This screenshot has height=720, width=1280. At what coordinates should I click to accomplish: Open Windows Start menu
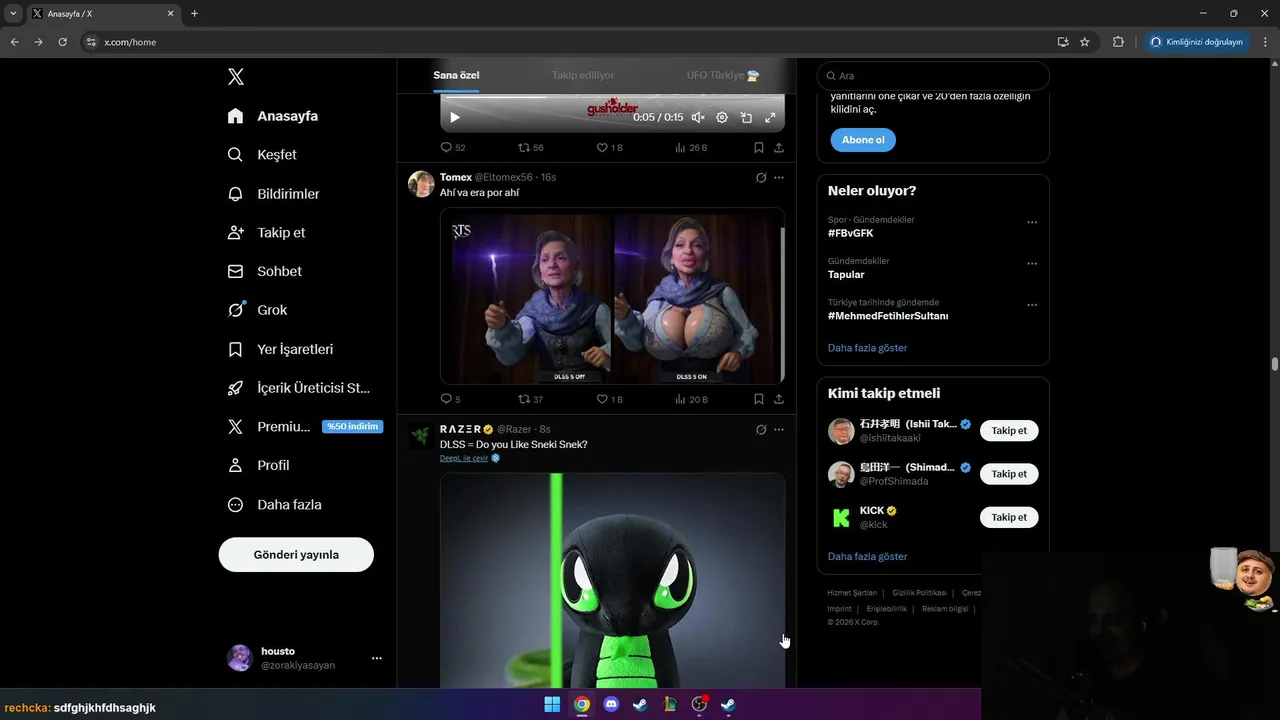tap(552, 704)
